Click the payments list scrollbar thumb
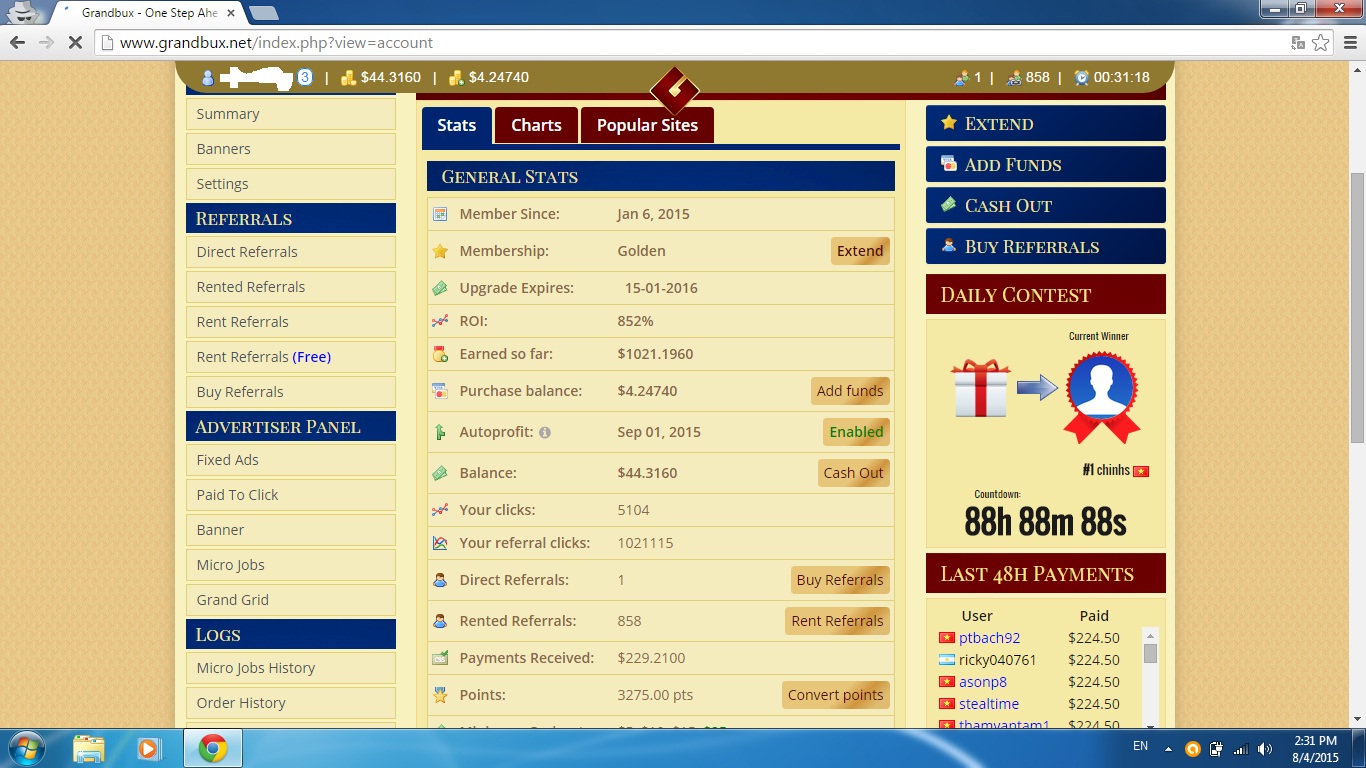Viewport: 1366px width, 768px height. (x=1150, y=653)
